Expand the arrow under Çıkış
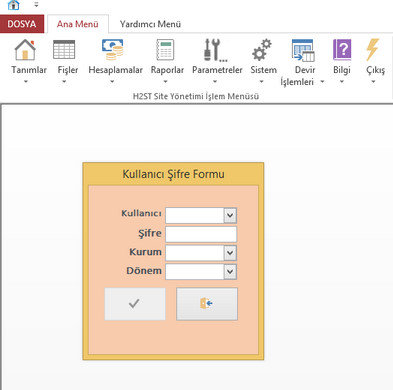This screenshot has width=393, height=390. pyautogui.click(x=373, y=81)
